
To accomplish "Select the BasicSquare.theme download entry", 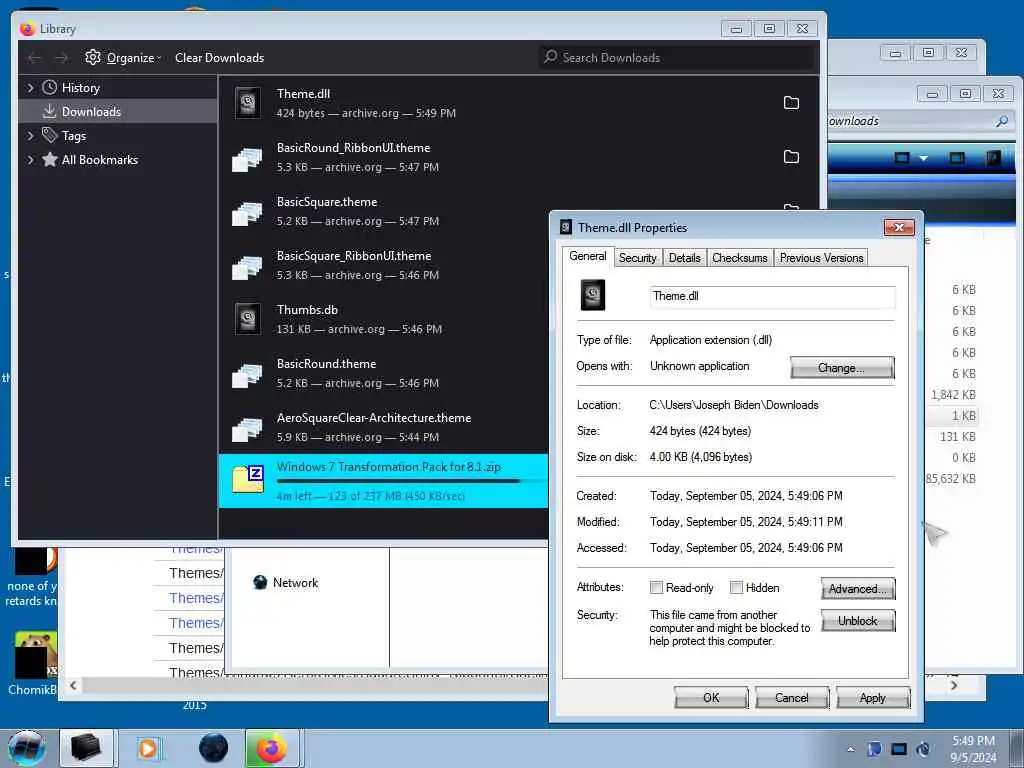I will pyautogui.click(x=383, y=212).
